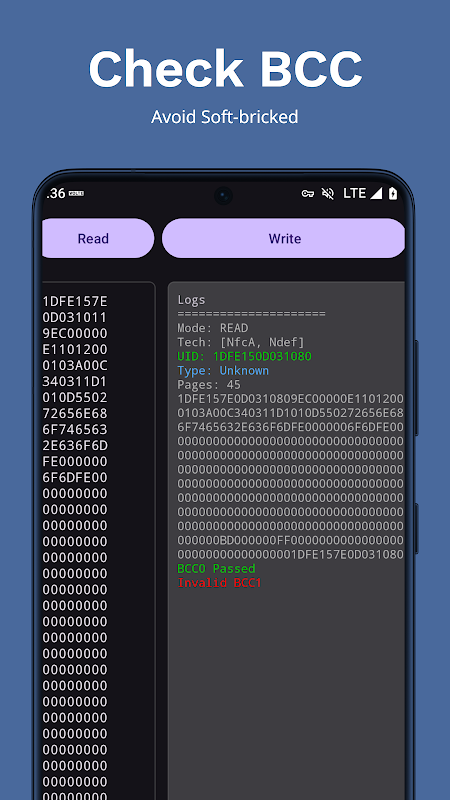Screen dimensions: 450x800
Task: Tap the cellular signal strength icon
Action: (x=376, y=193)
